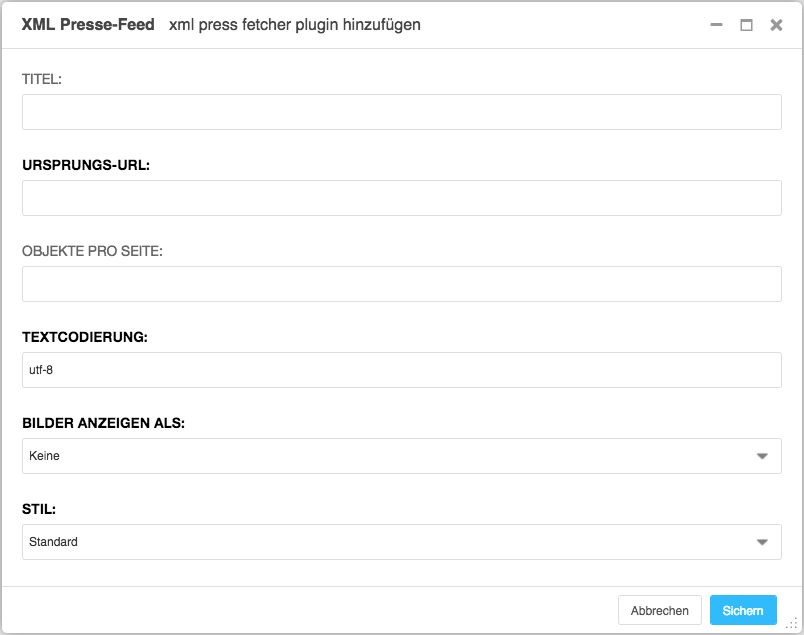Click the arrow beside the Keine option
This screenshot has height=635, width=804.
(762, 456)
